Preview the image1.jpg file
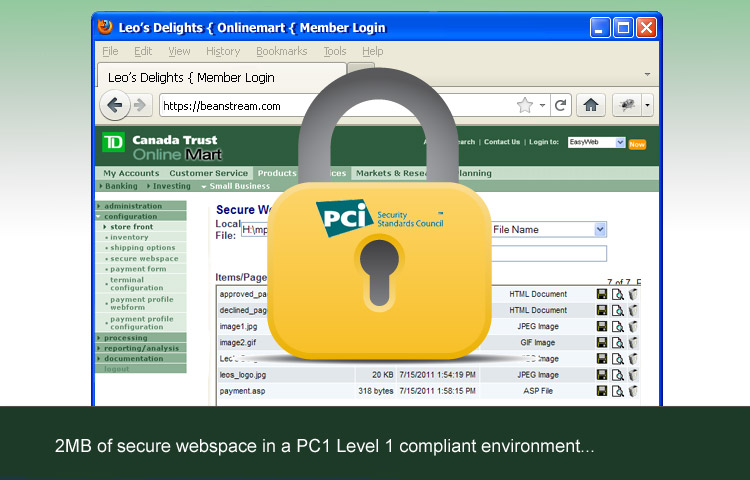 pos(618,327)
